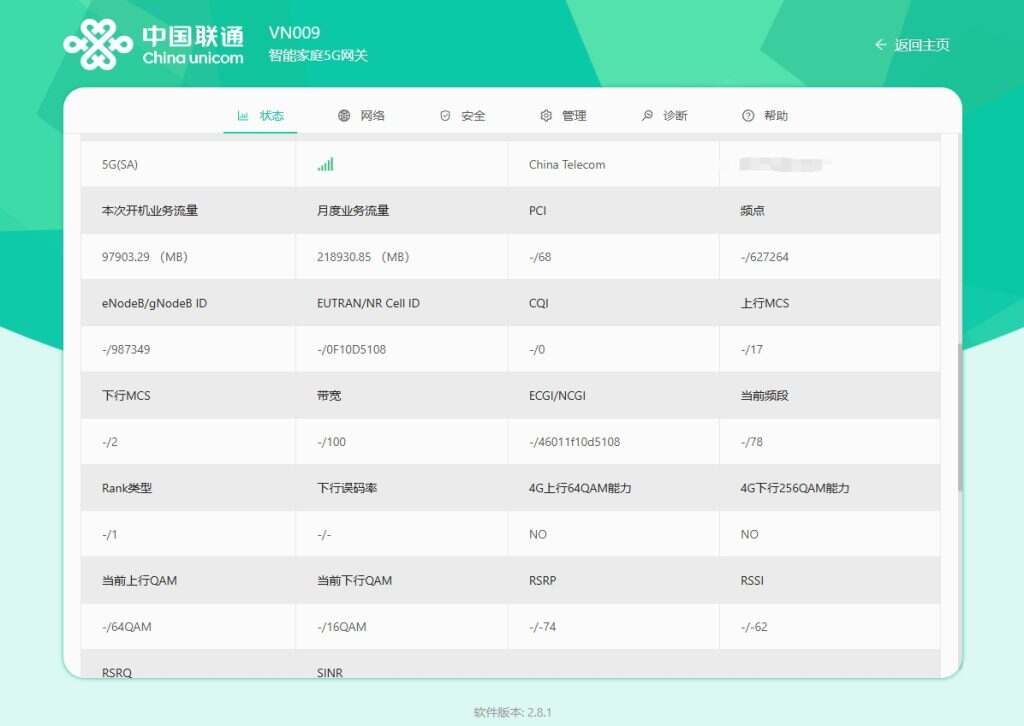Screen dimensions: 1024x726
Task: Click the question mark icon beside 帮助
Action: [748, 116]
